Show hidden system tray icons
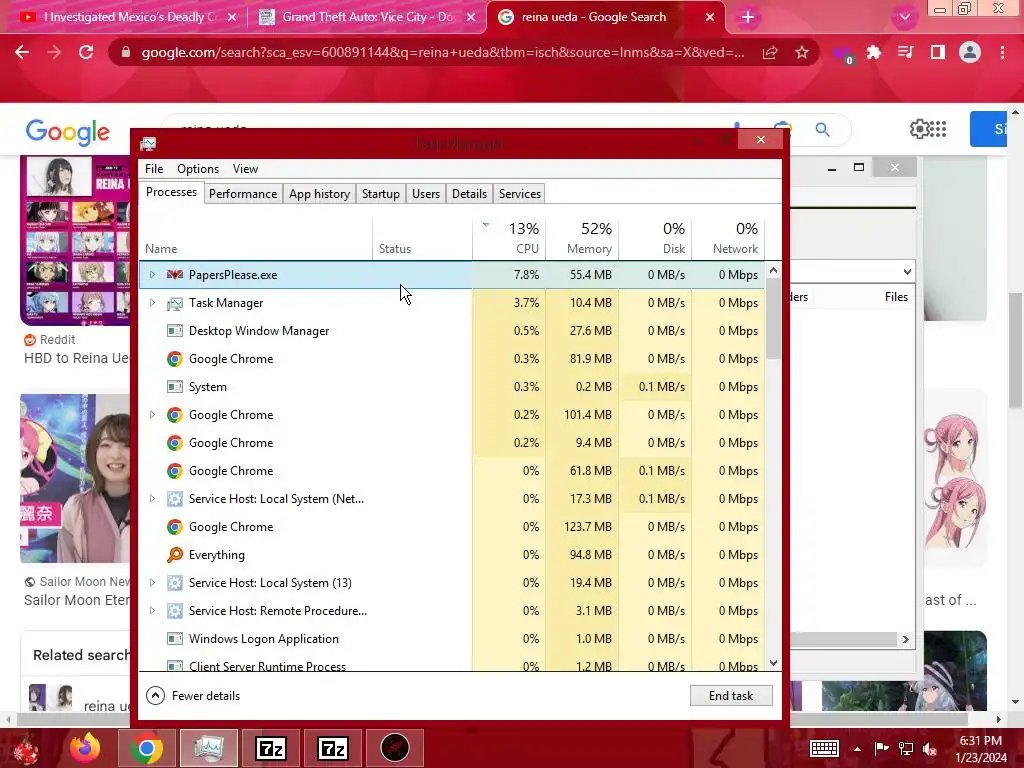Image resolution: width=1024 pixels, height=768 pixels. coord(857,749)
